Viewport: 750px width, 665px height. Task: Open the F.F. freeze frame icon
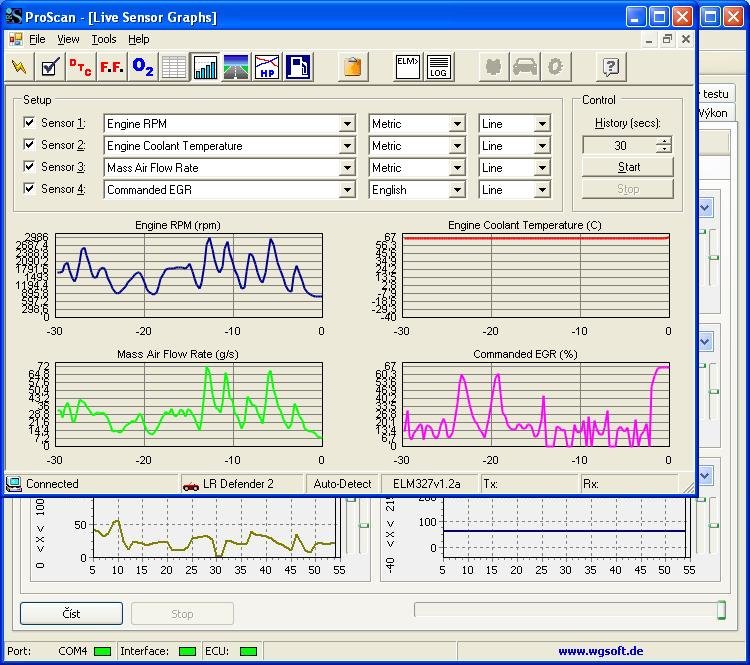click(112, 67)
